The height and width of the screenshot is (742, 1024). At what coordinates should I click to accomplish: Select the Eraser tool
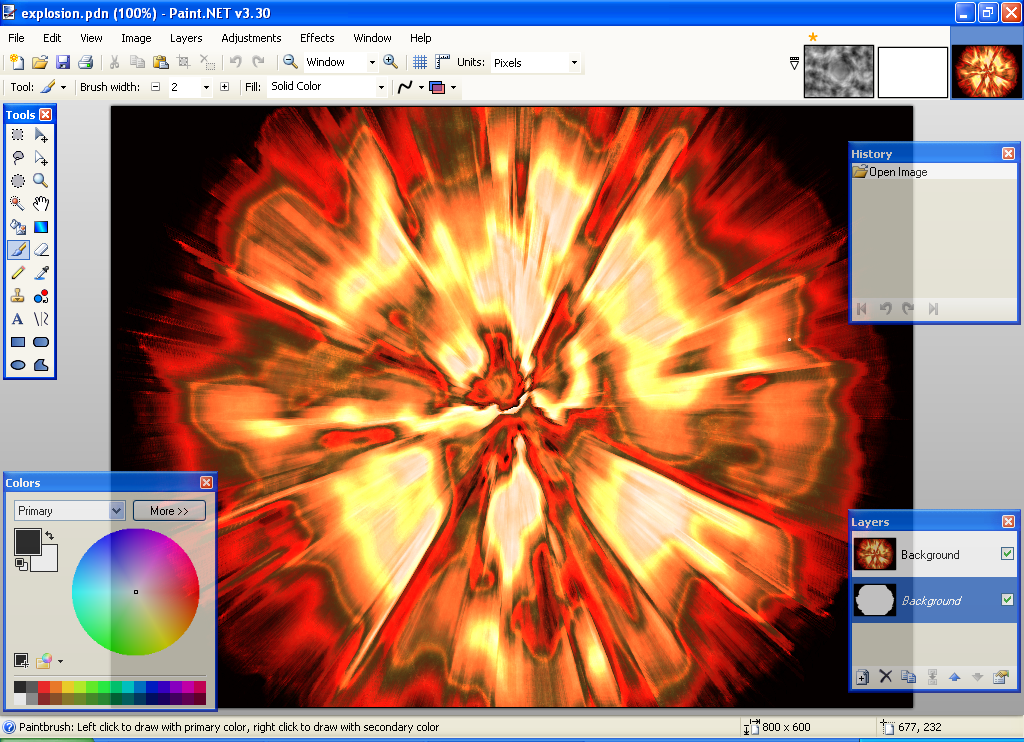coord(41,250)
